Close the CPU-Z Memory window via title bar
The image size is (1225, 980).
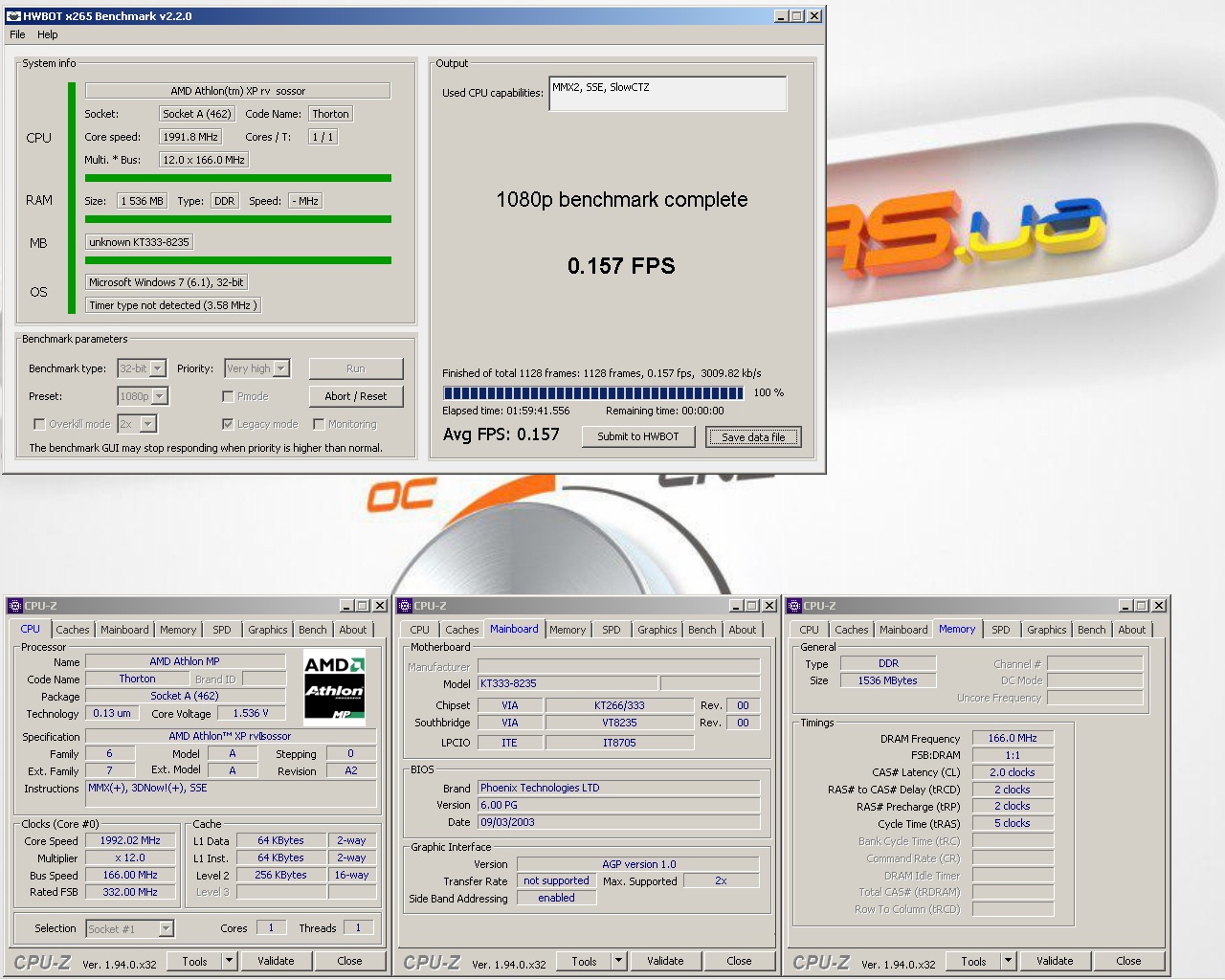(x=1159, y=606)
